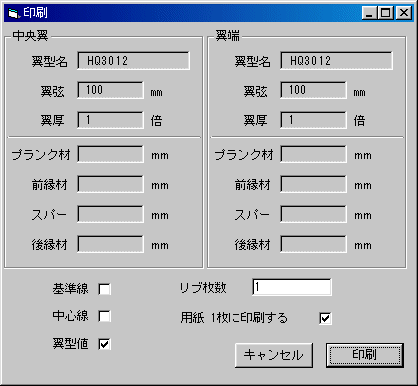Minimize the 印刷 window

click(369, 13)
